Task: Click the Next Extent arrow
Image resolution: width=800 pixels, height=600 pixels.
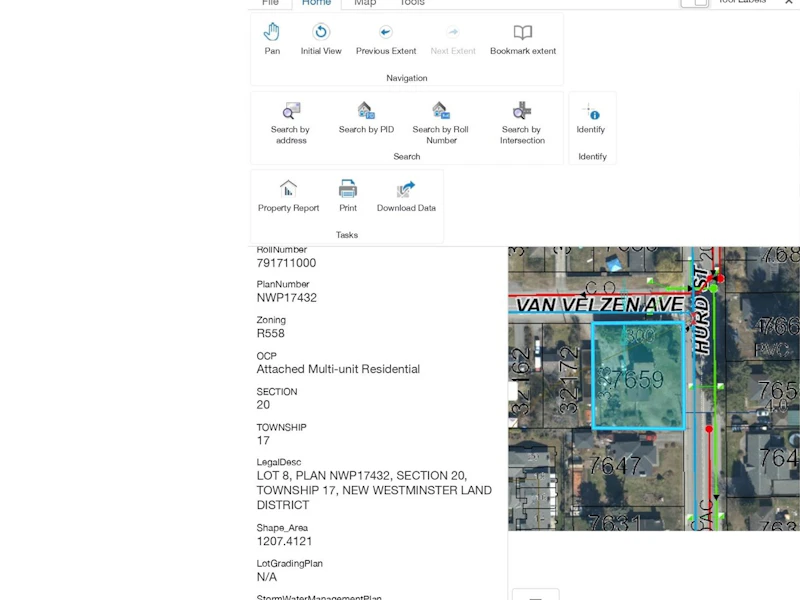Action: pyautogui.click(x=453, y=38)
